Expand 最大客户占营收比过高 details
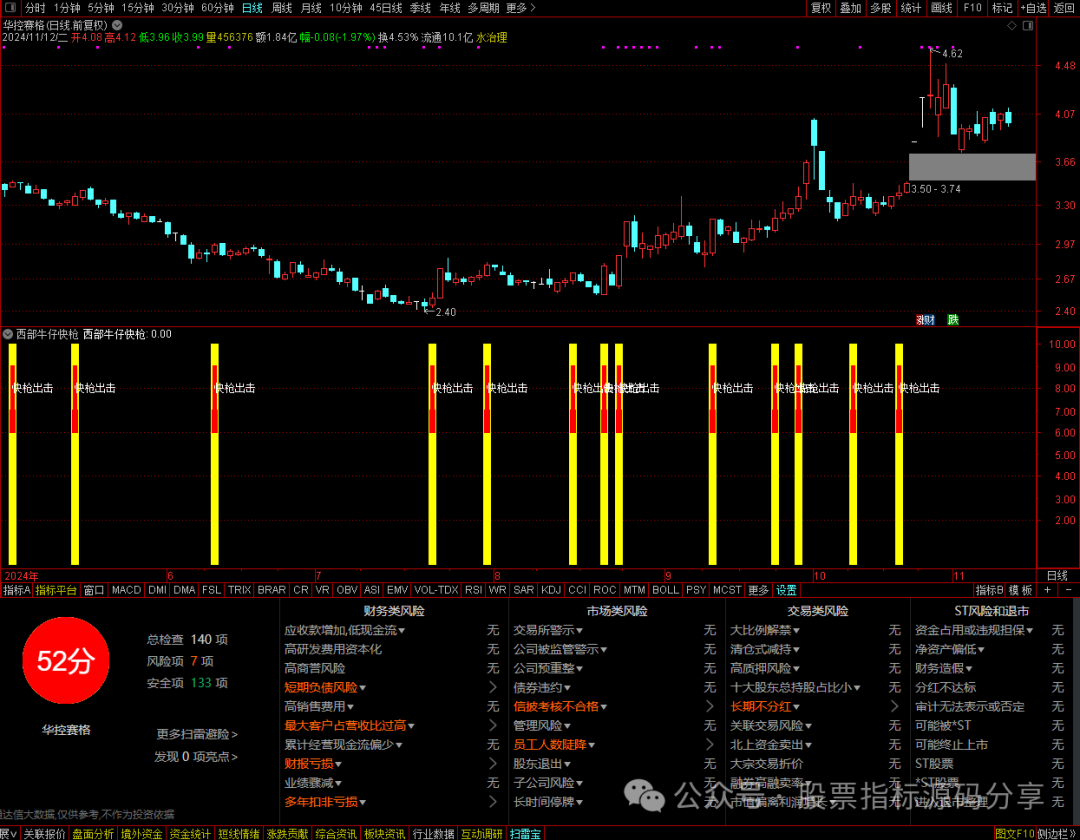 coord(349,725)
